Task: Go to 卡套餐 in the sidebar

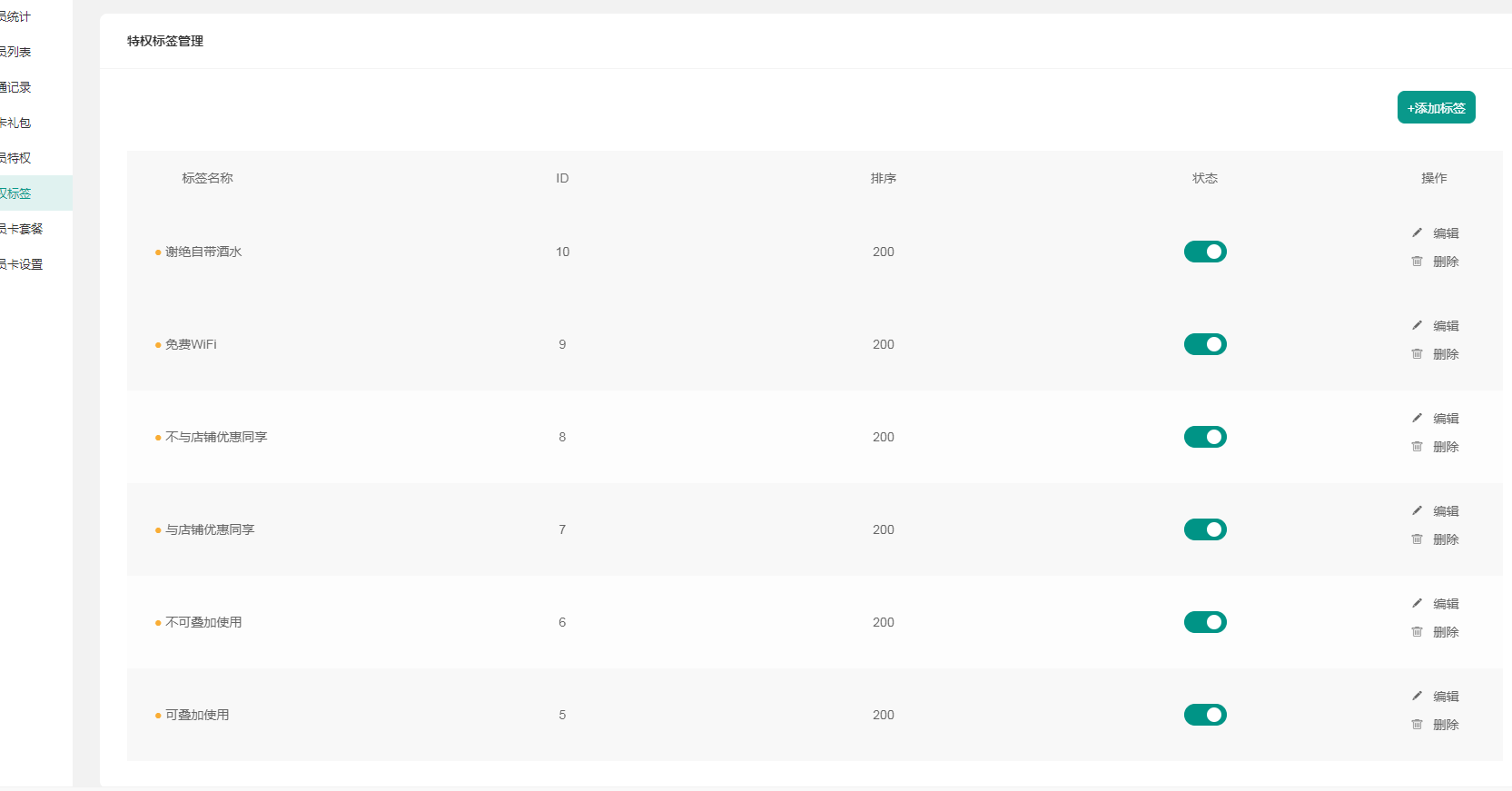Action: click(22, 229)
